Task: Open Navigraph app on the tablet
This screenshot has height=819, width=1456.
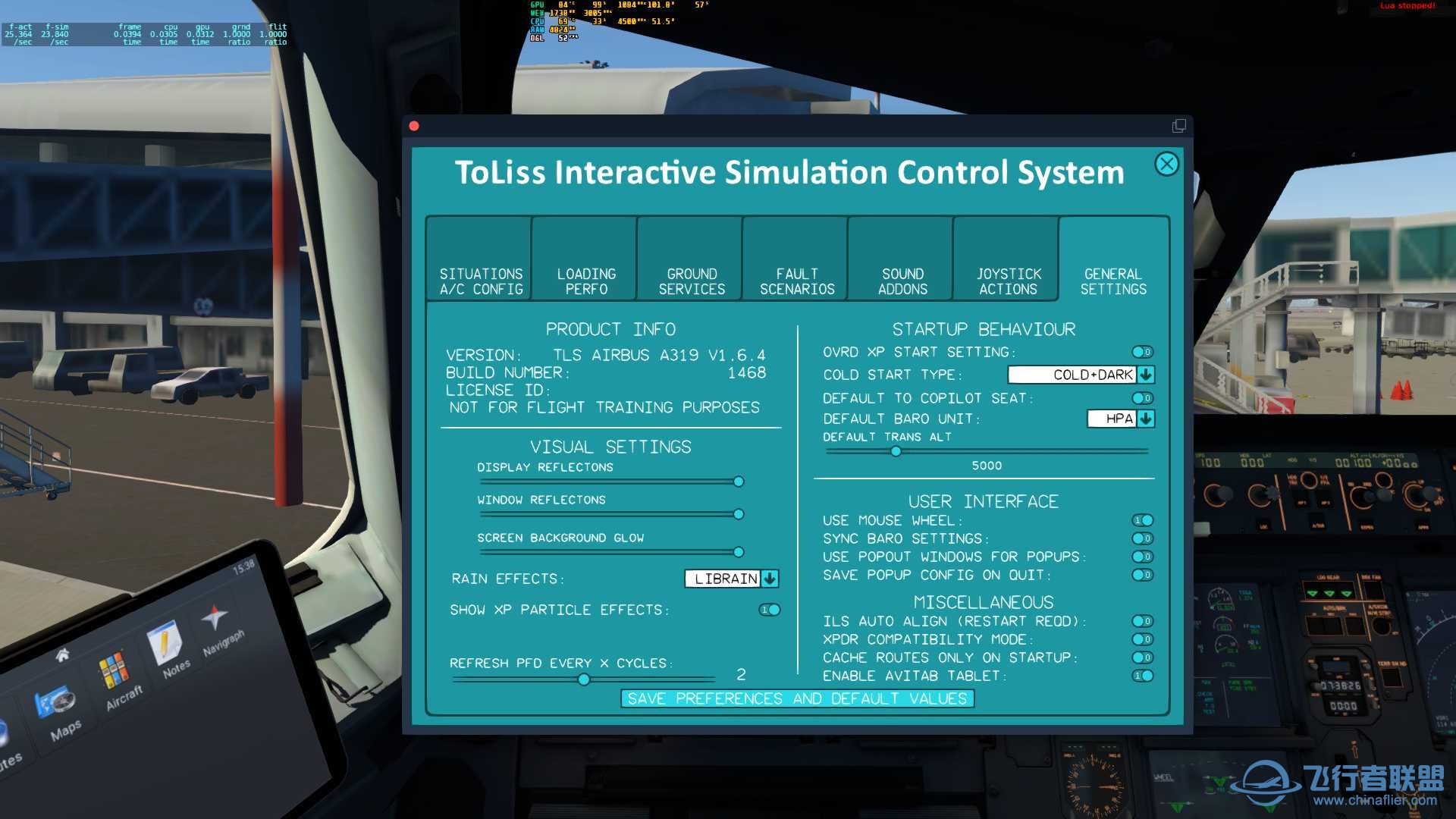Action: (220, 630)
